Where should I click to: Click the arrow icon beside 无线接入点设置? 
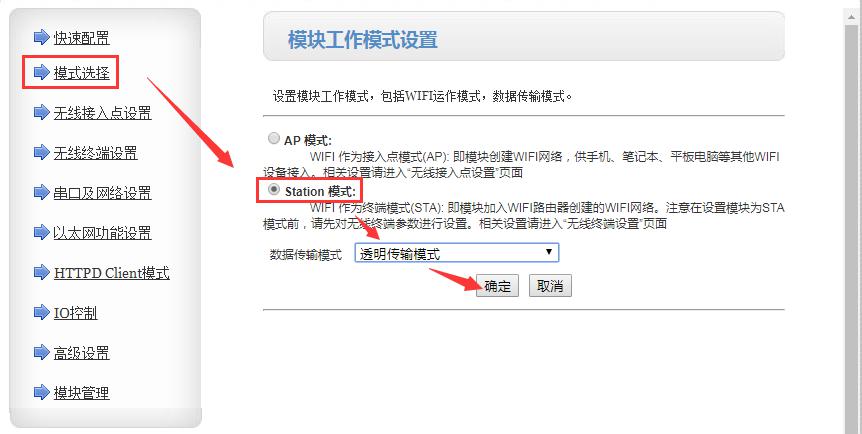pyautogui.click(x=42, y=112)
